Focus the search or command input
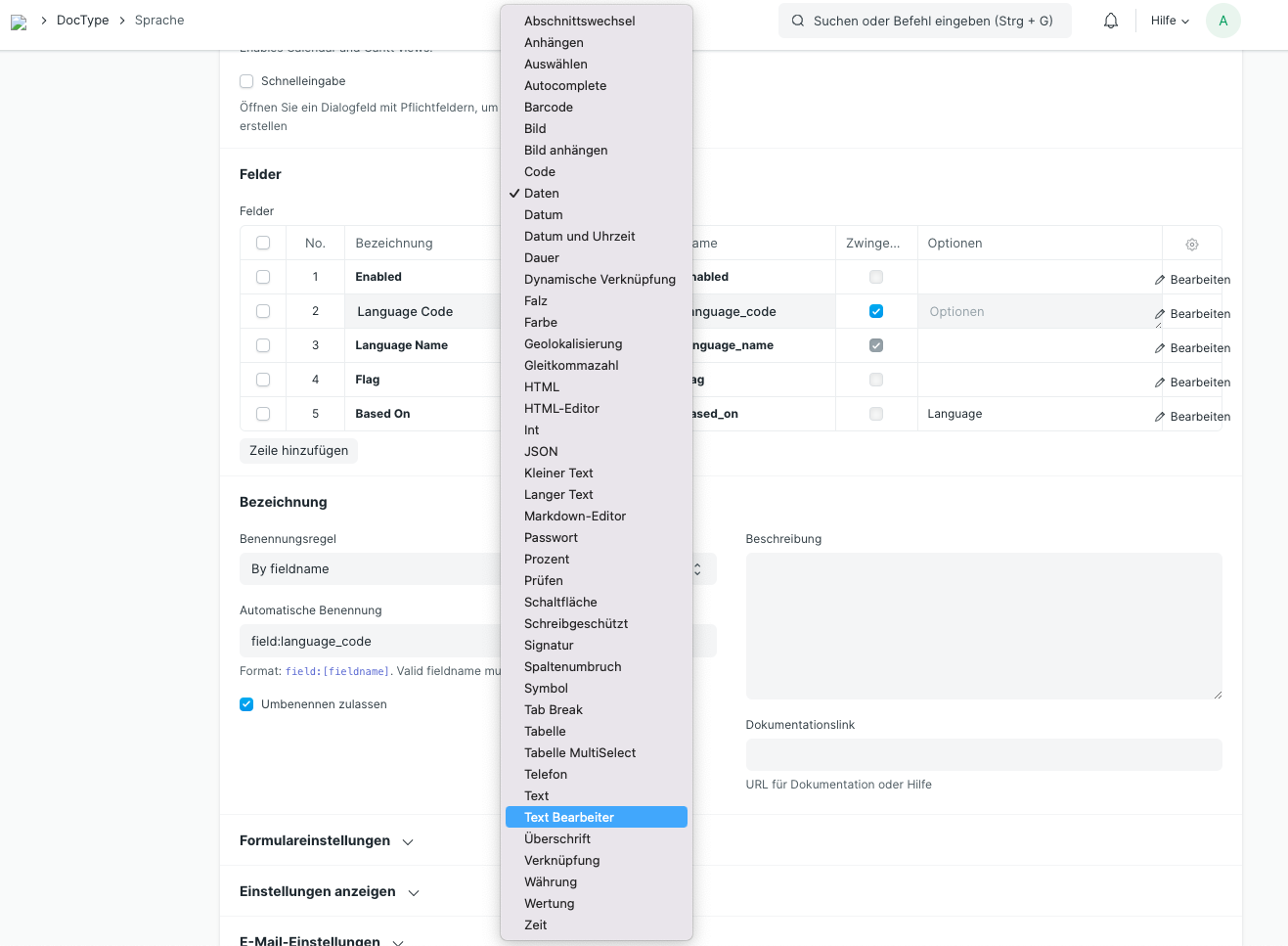Image resolution: width=1288 pixels, height=946 pixels. [x=925, y=21]
